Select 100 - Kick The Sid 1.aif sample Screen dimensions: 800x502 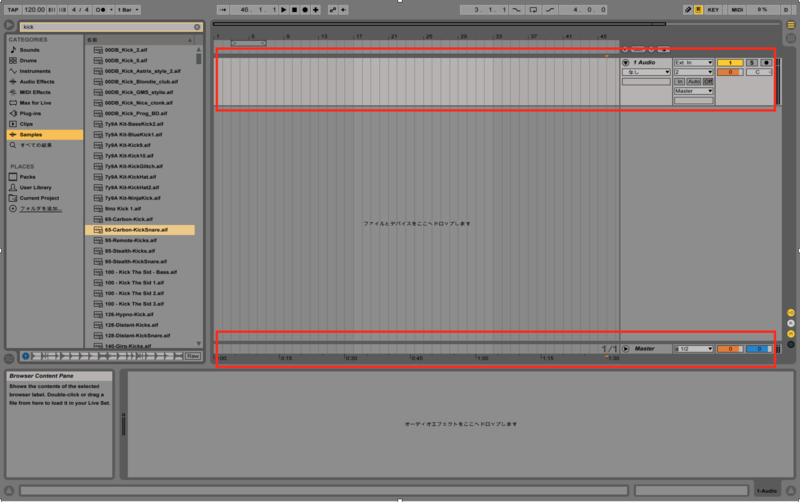(x=140, y=283)
